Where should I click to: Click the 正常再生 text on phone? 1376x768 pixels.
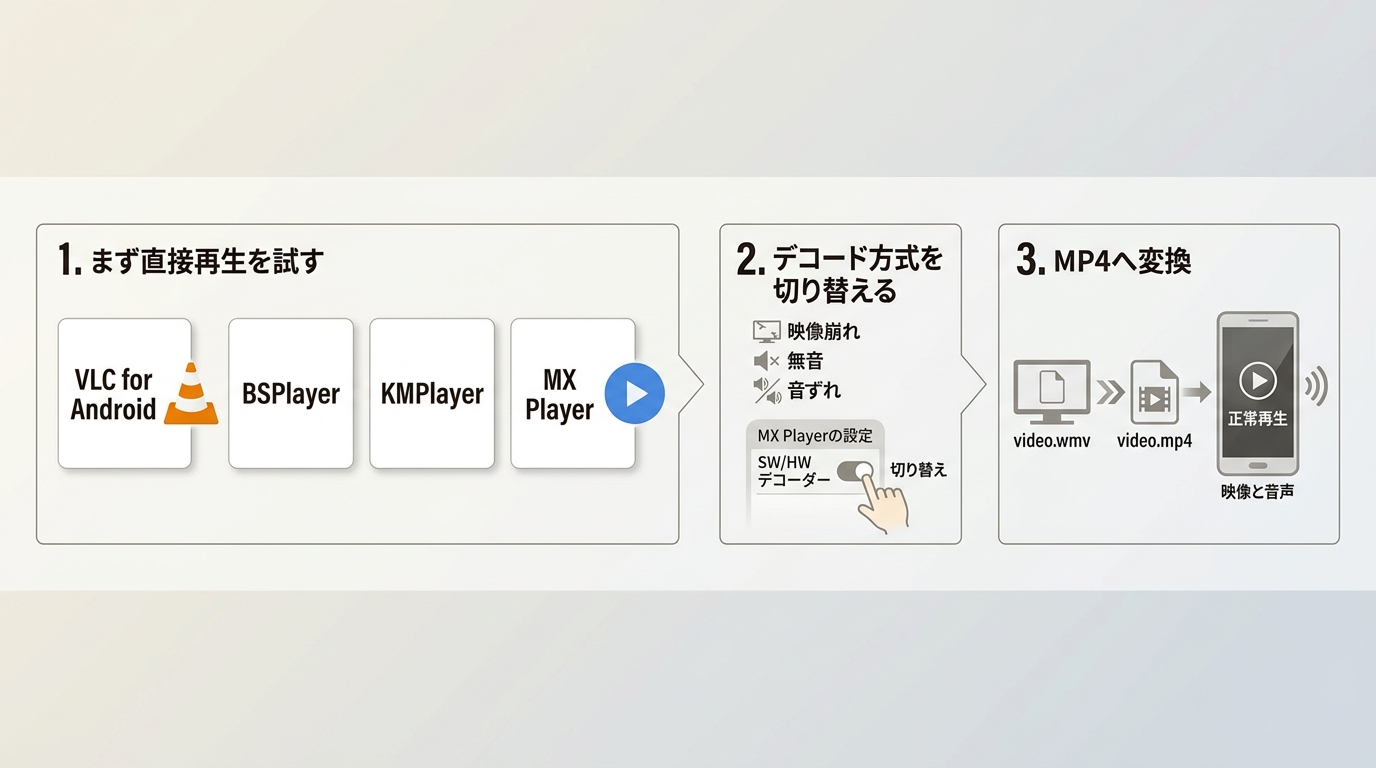(1258, 419)
